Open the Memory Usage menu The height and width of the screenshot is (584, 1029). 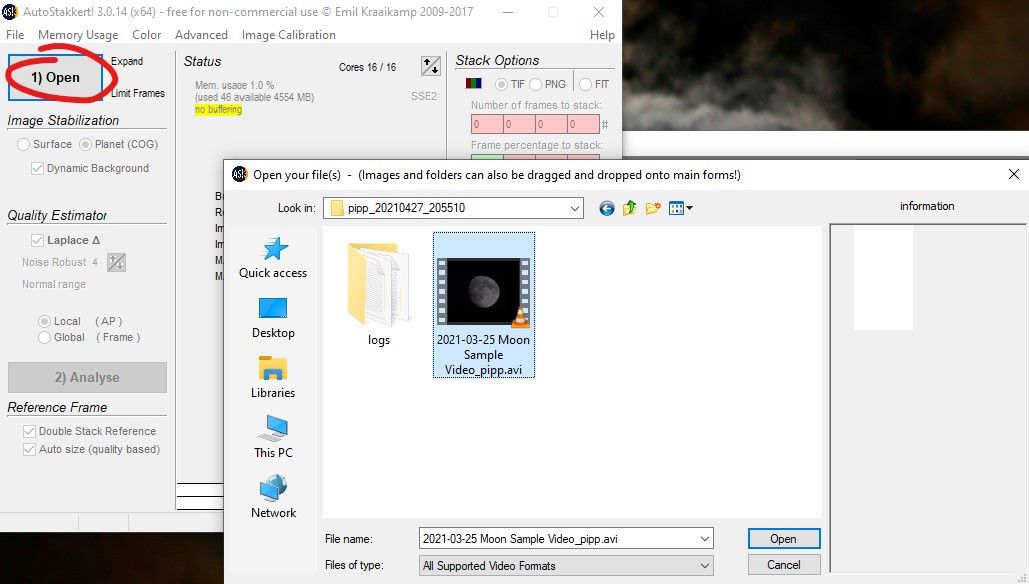coord(78,35)
